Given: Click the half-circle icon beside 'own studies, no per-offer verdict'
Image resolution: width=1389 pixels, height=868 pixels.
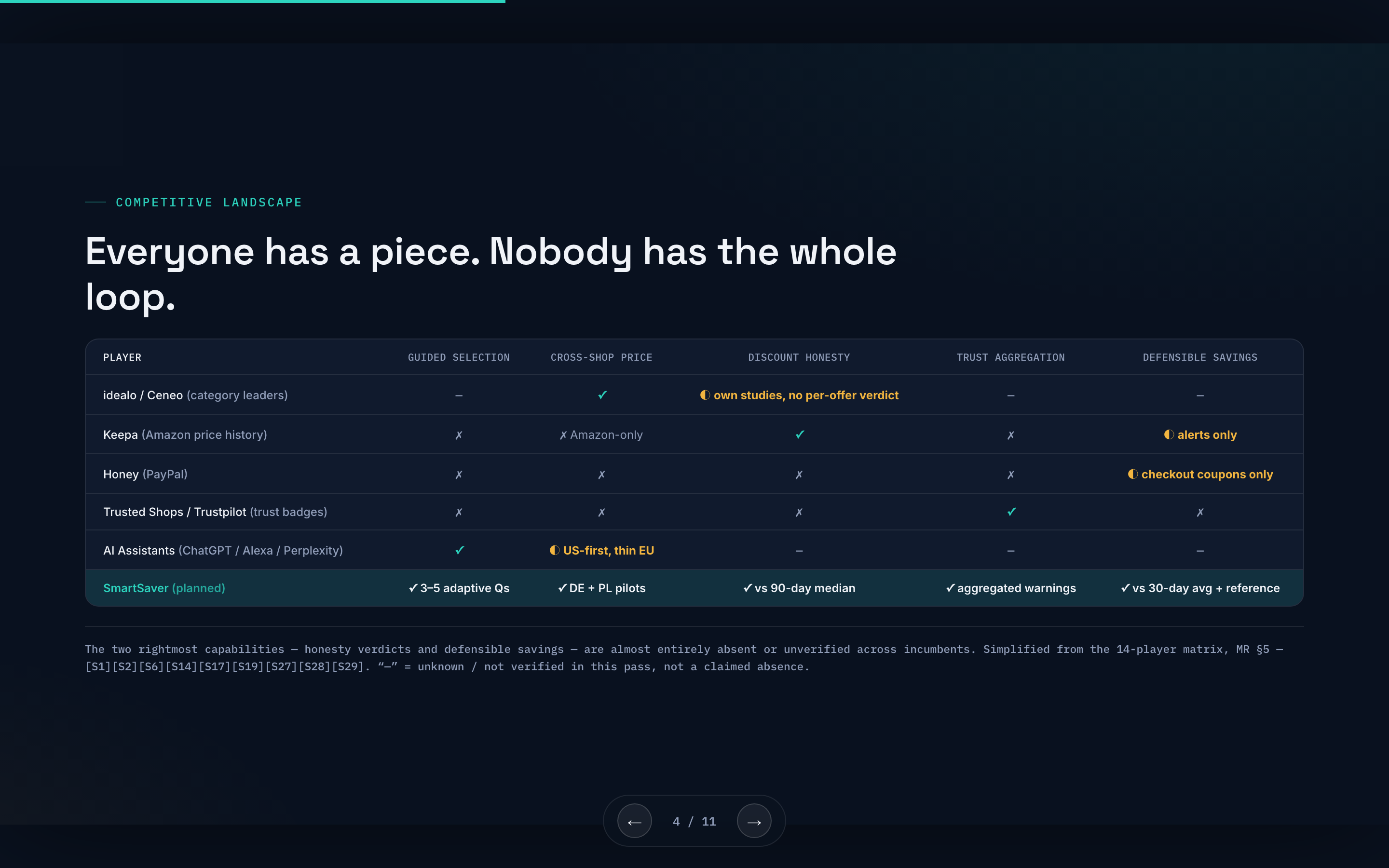Looking at the screenshot, I should pyautogui.click(x=705, y=395).
